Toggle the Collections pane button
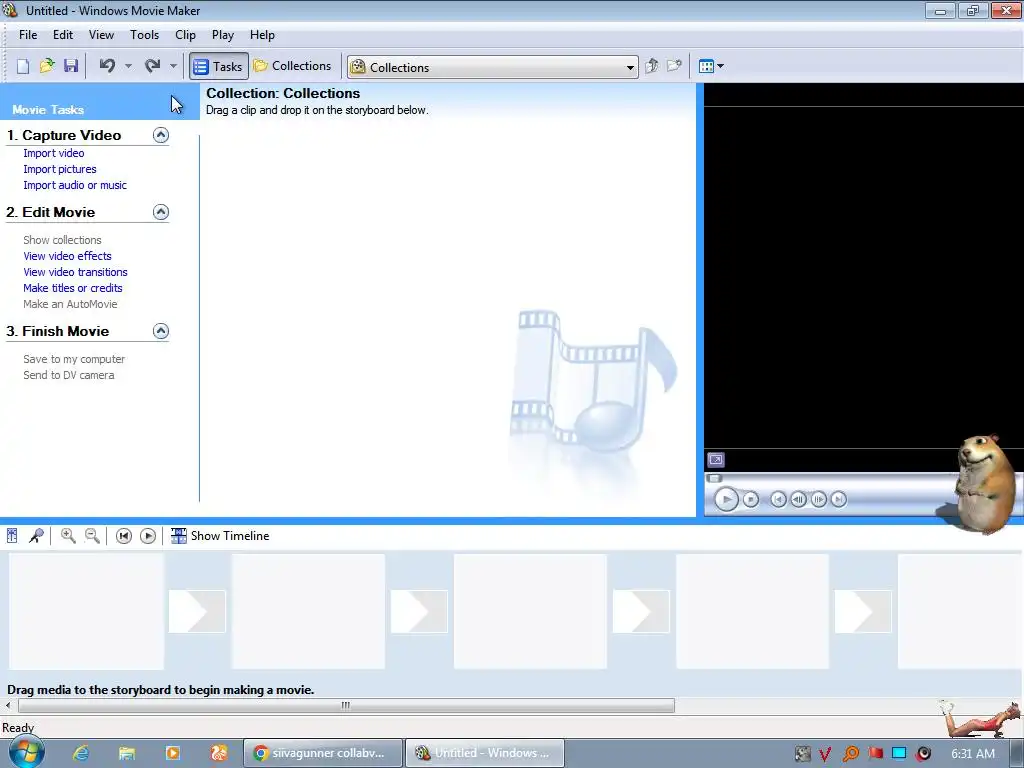 pyautogui.click(x=293, y=66)
